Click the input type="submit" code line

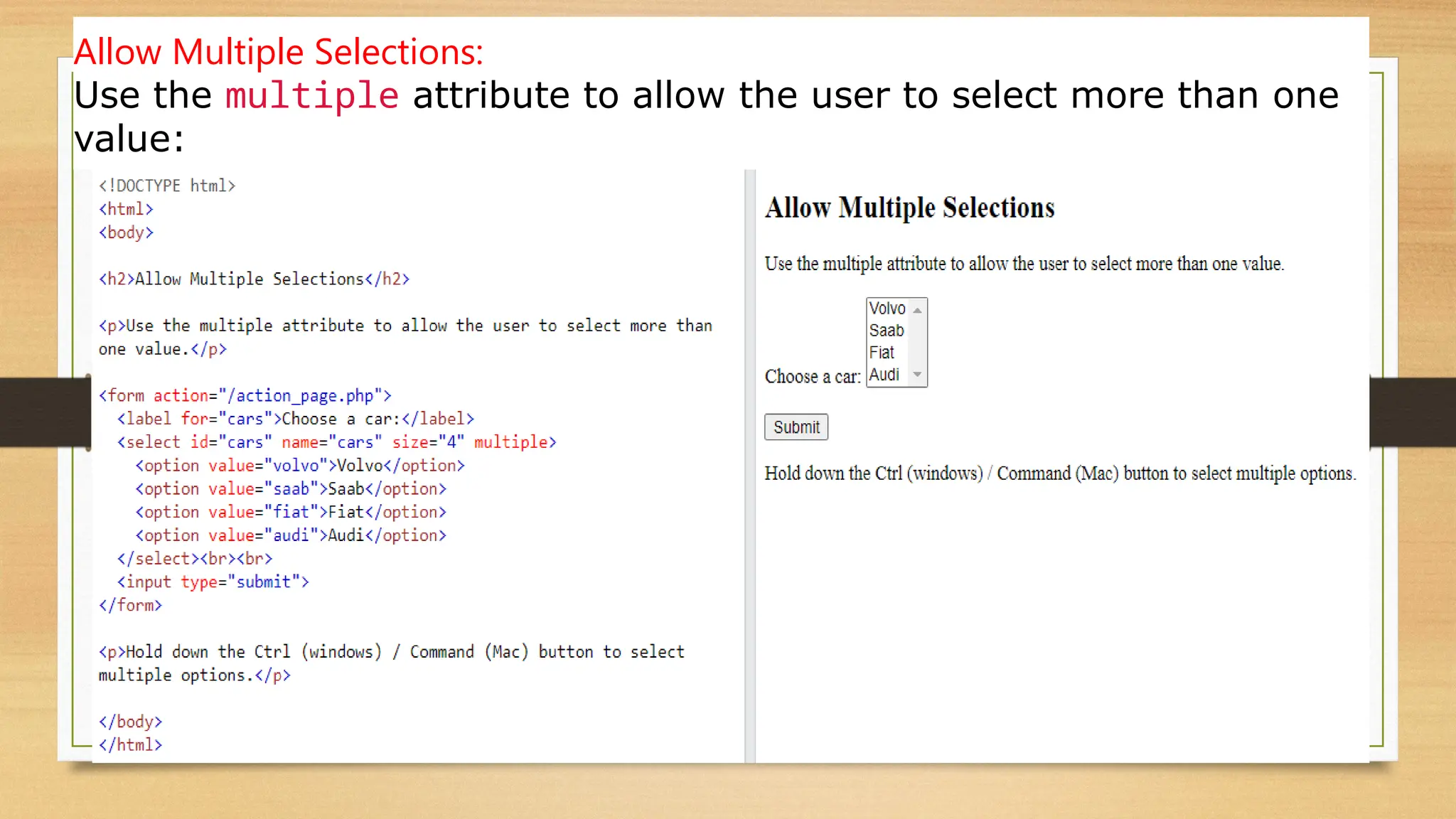click(213, 582)
